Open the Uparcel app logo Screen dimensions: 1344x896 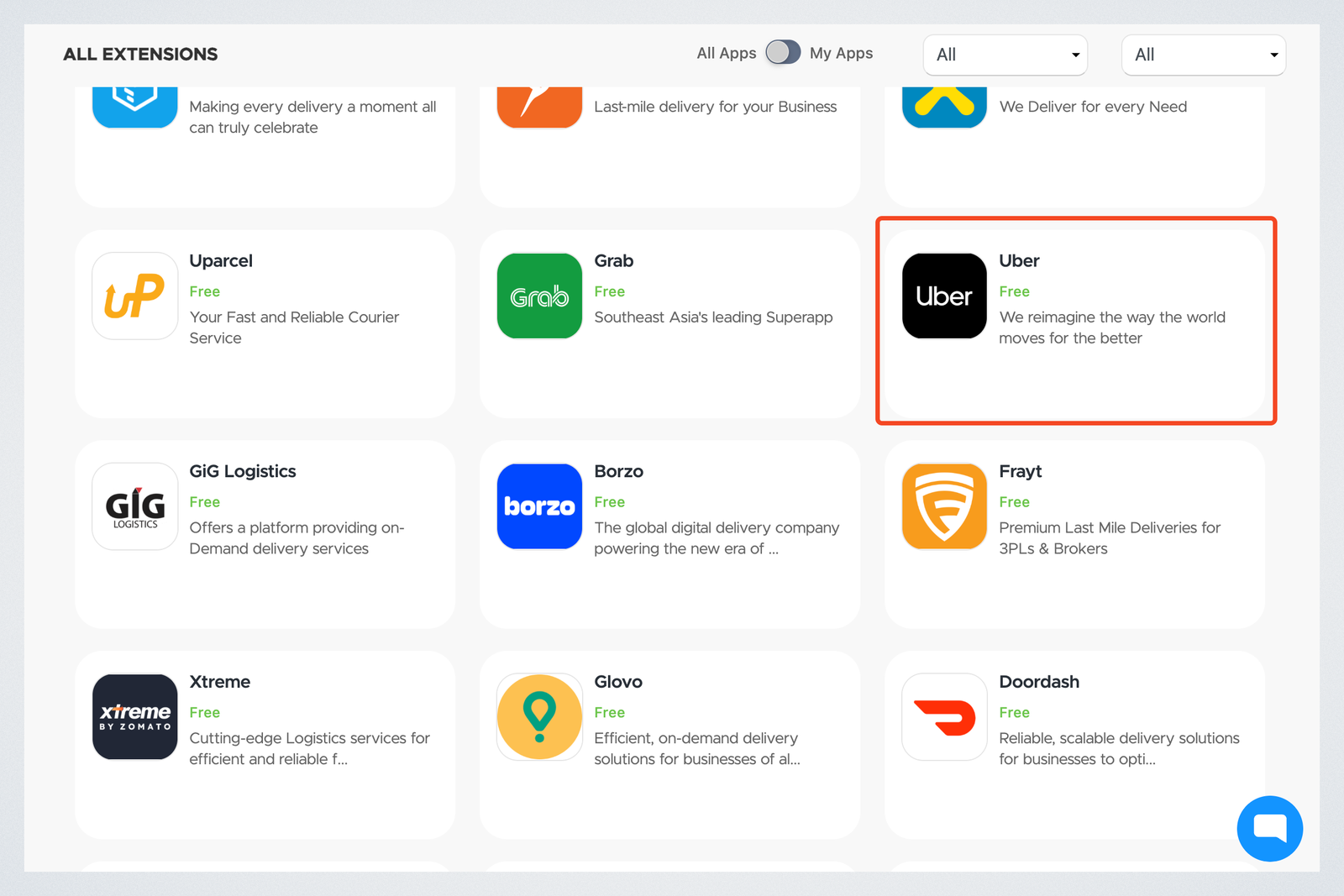135,296
